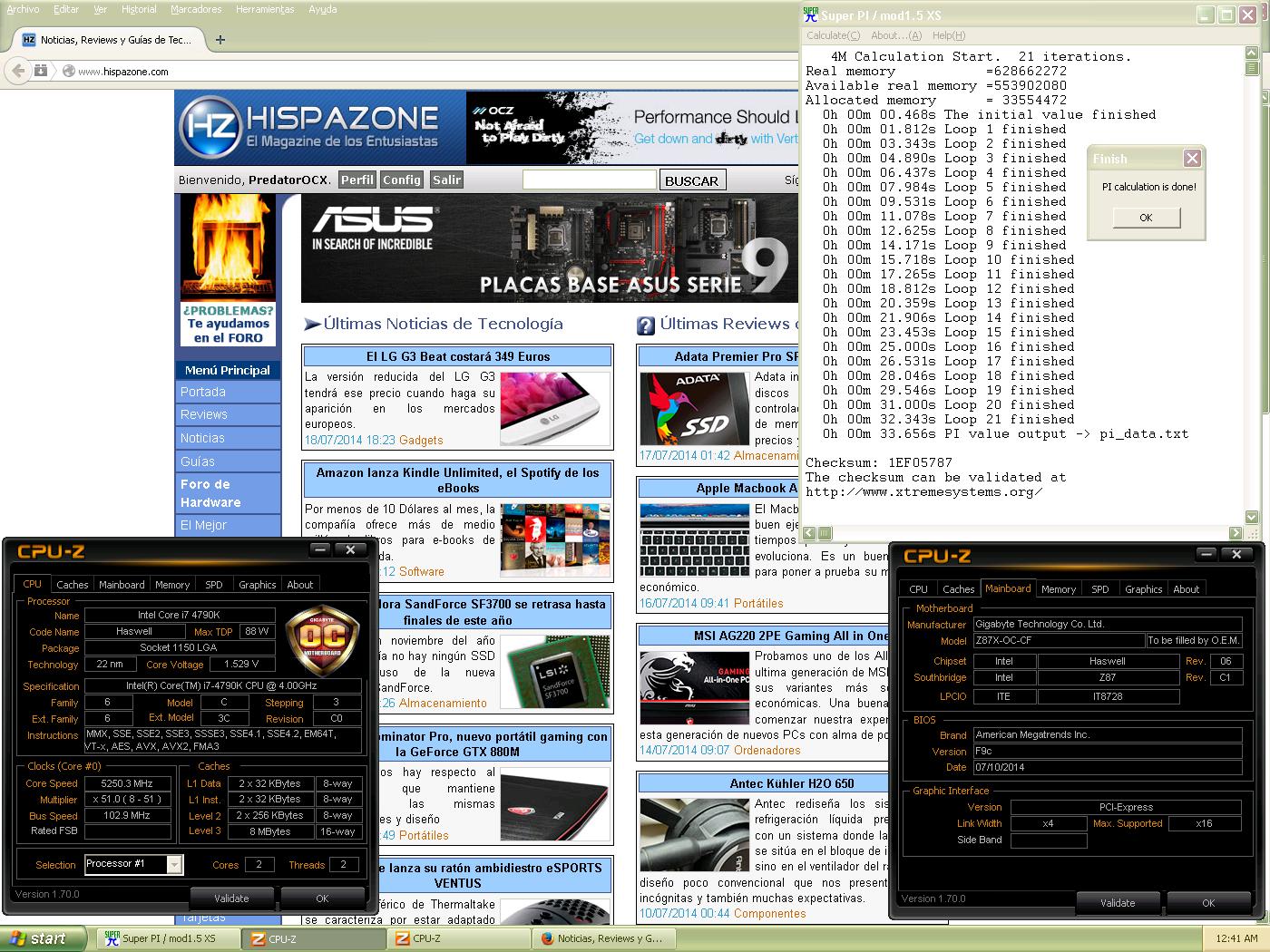Switch to the Memory tab in left CPU-Z
This screenshot has height=952, width=1270.
(x=172, y=585)
